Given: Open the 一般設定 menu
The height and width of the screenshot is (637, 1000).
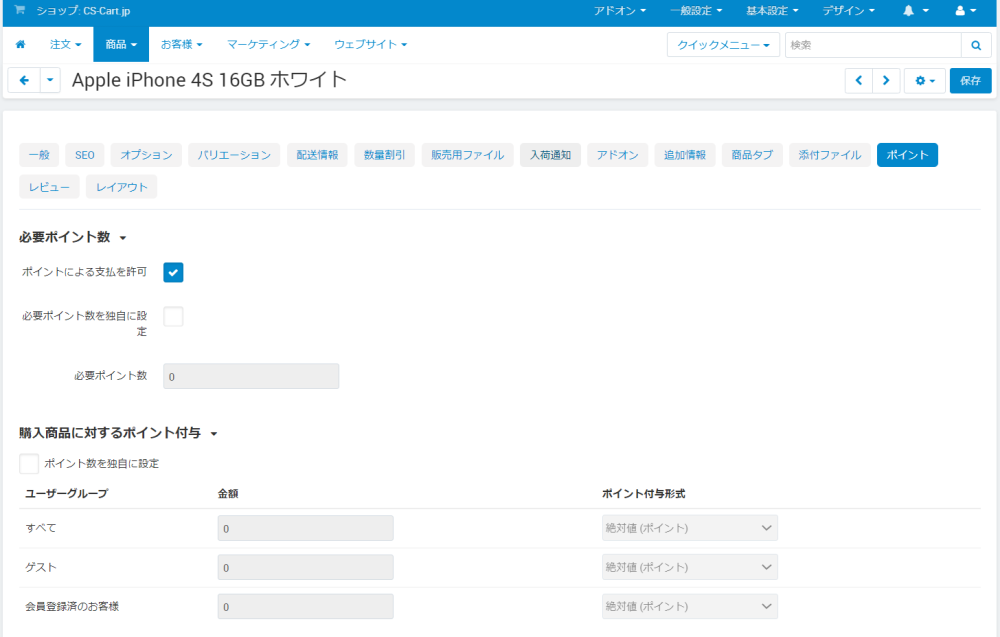Looking at the screenshot, I should pos(696,11).
